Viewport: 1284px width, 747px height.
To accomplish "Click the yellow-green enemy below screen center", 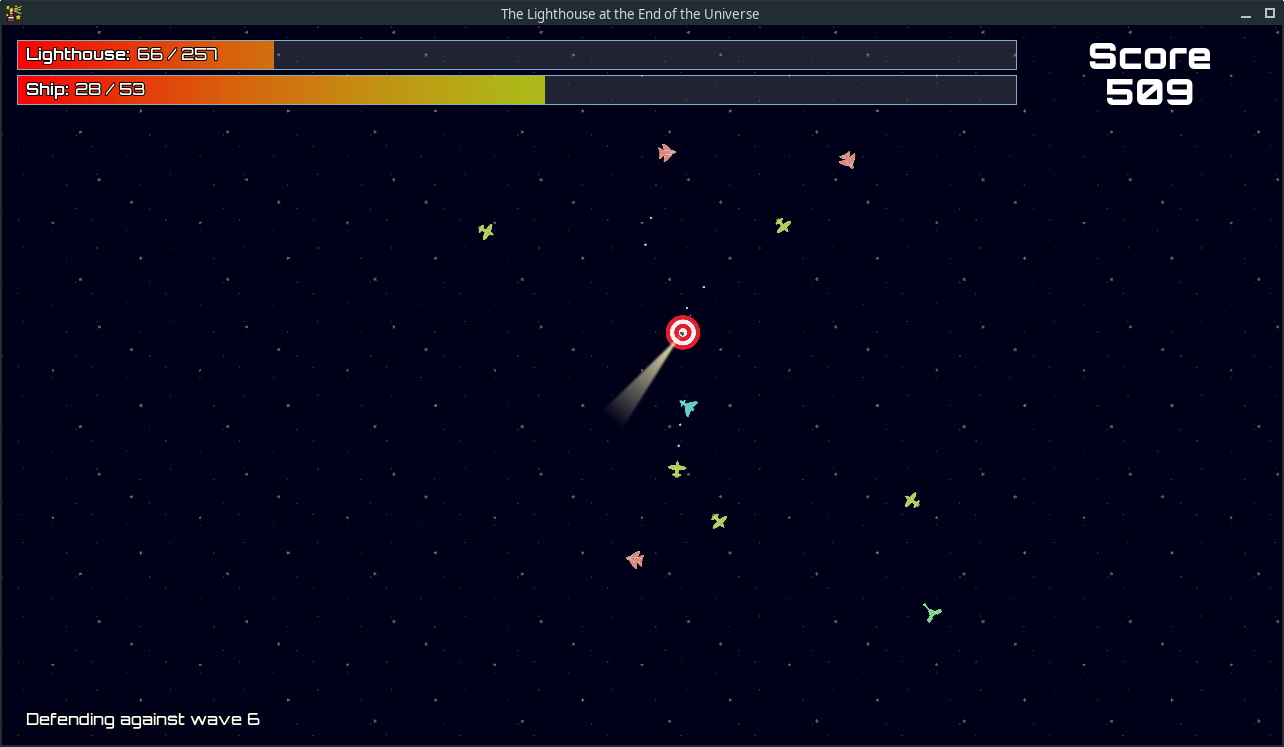I will pyautogui.click(x=718, y=521).
